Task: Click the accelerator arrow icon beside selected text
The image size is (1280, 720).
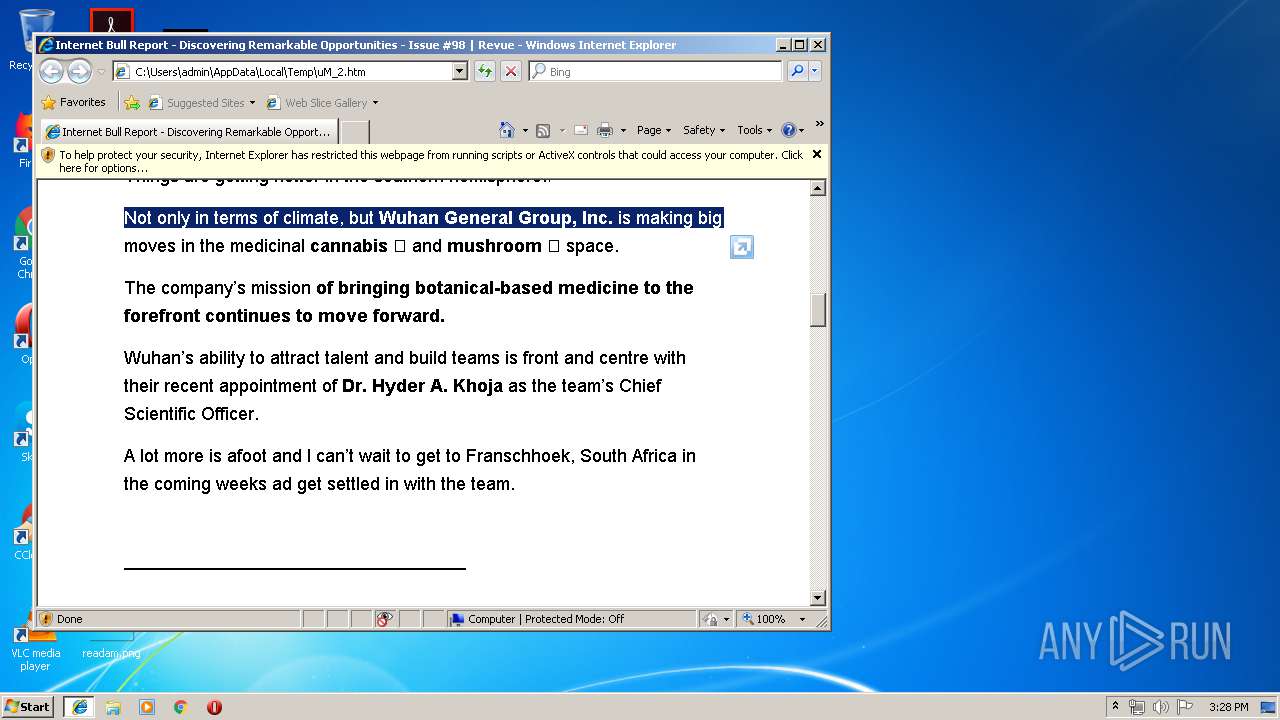Action: (742, 247)
